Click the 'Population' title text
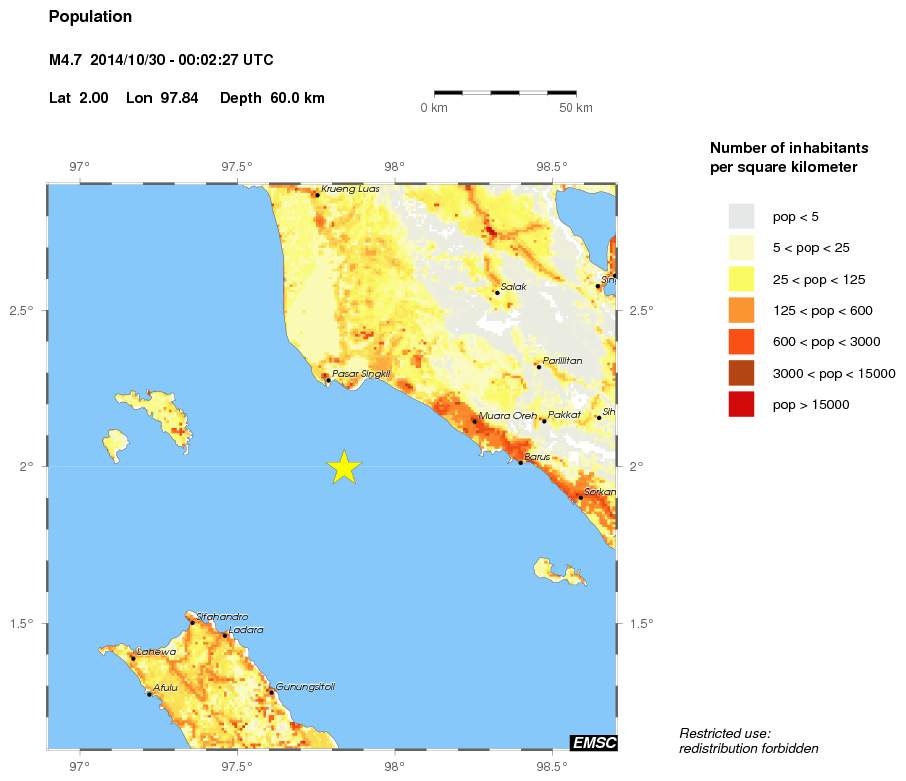This screenshot has width=906, height=781. coord(90,17)
